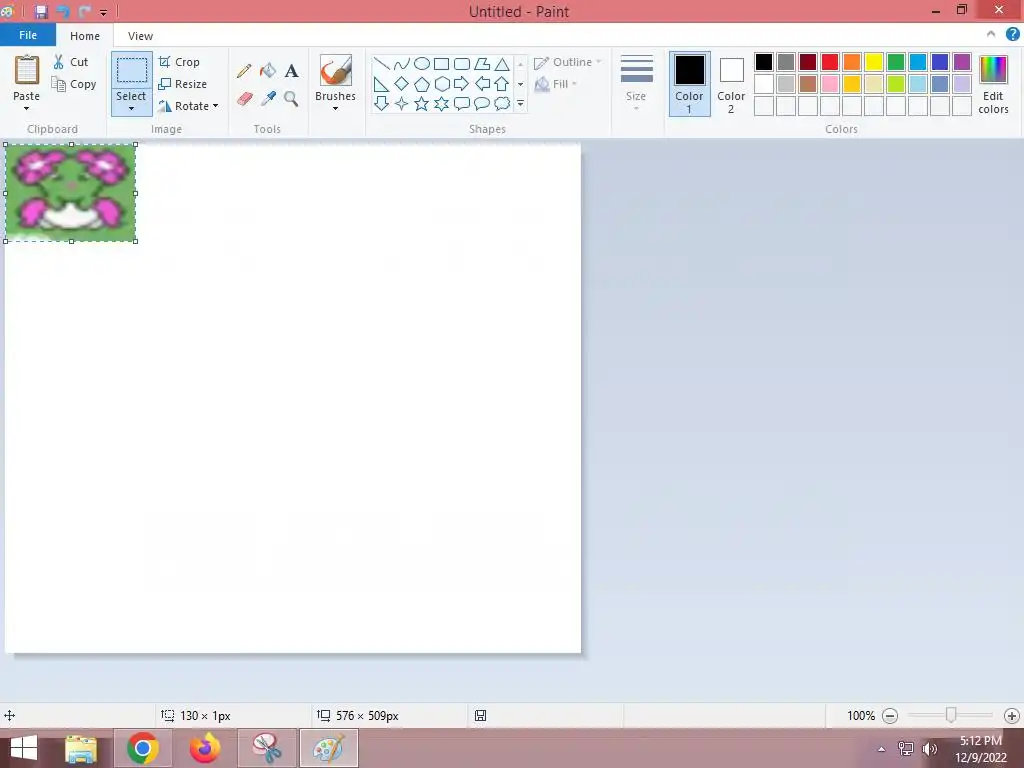Choose the Left arrow shape
1024x768 pixels.
tap(482, 84)
